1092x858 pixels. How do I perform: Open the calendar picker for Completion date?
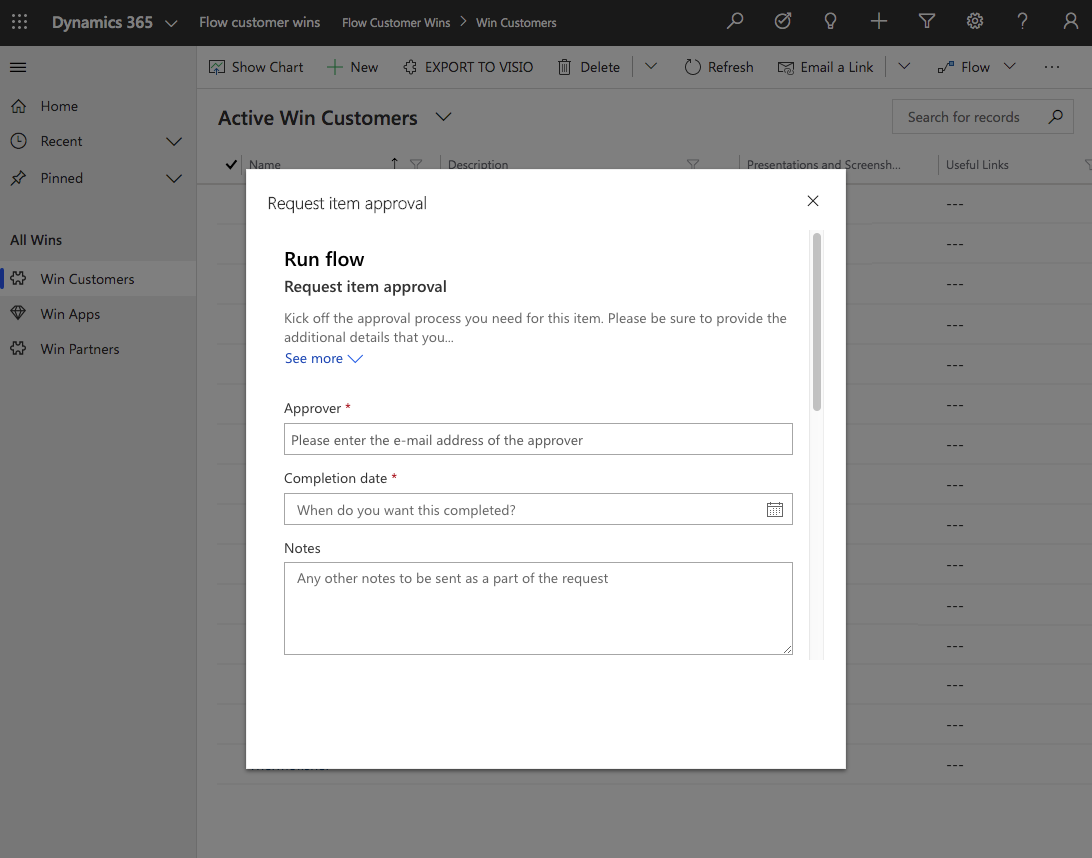click(x=774, y=509)
